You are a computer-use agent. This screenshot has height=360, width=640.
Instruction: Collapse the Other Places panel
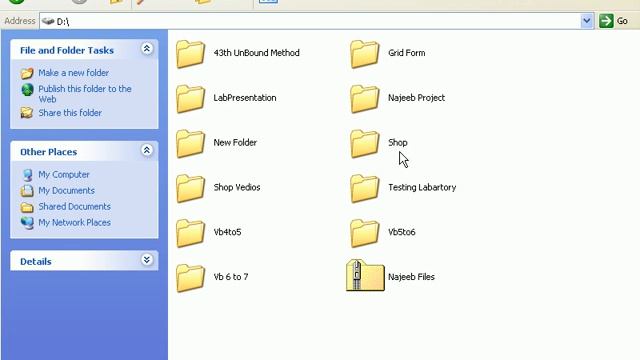click(147, 150)
